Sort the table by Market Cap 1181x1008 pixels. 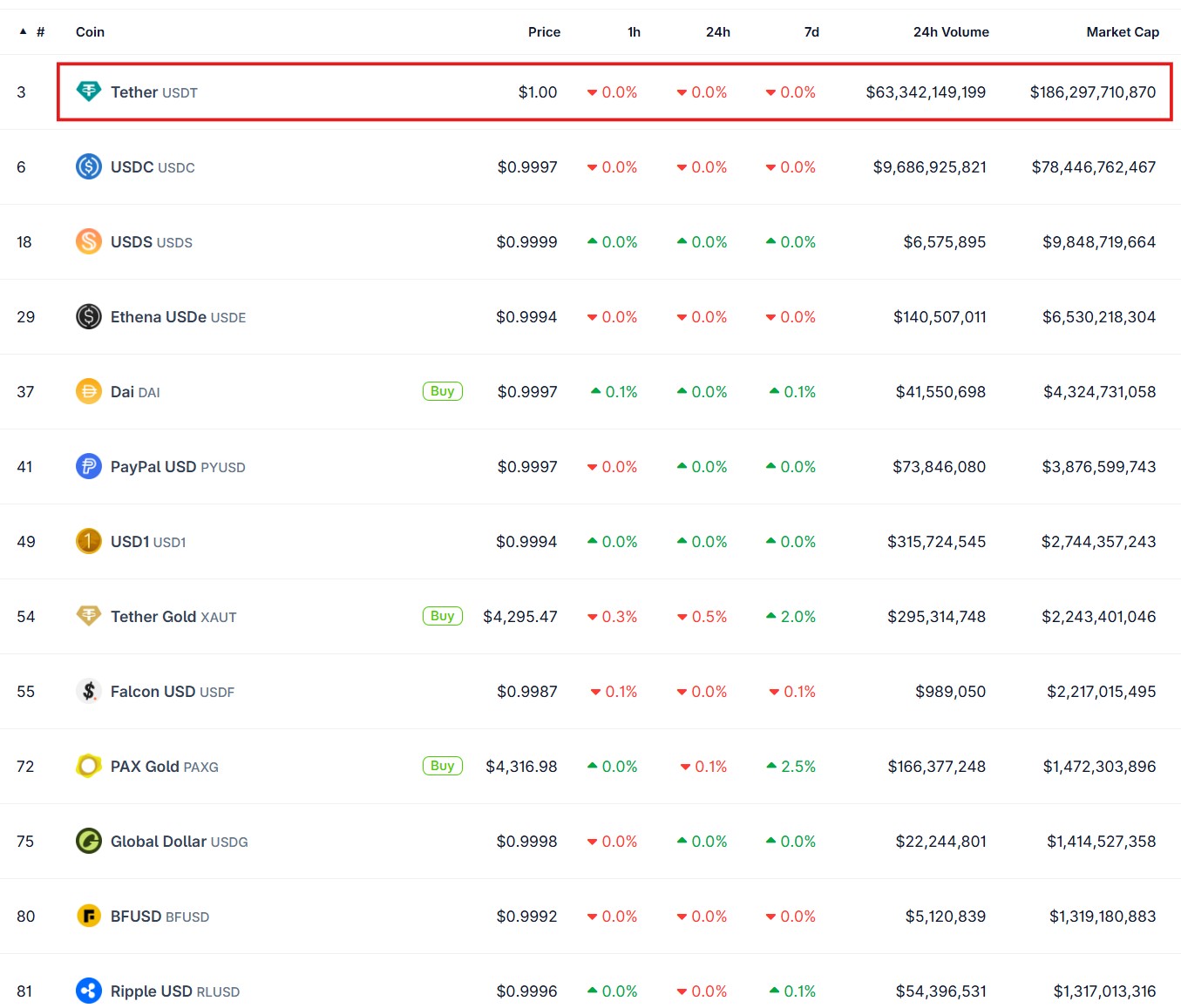(x=1123, y=31)
